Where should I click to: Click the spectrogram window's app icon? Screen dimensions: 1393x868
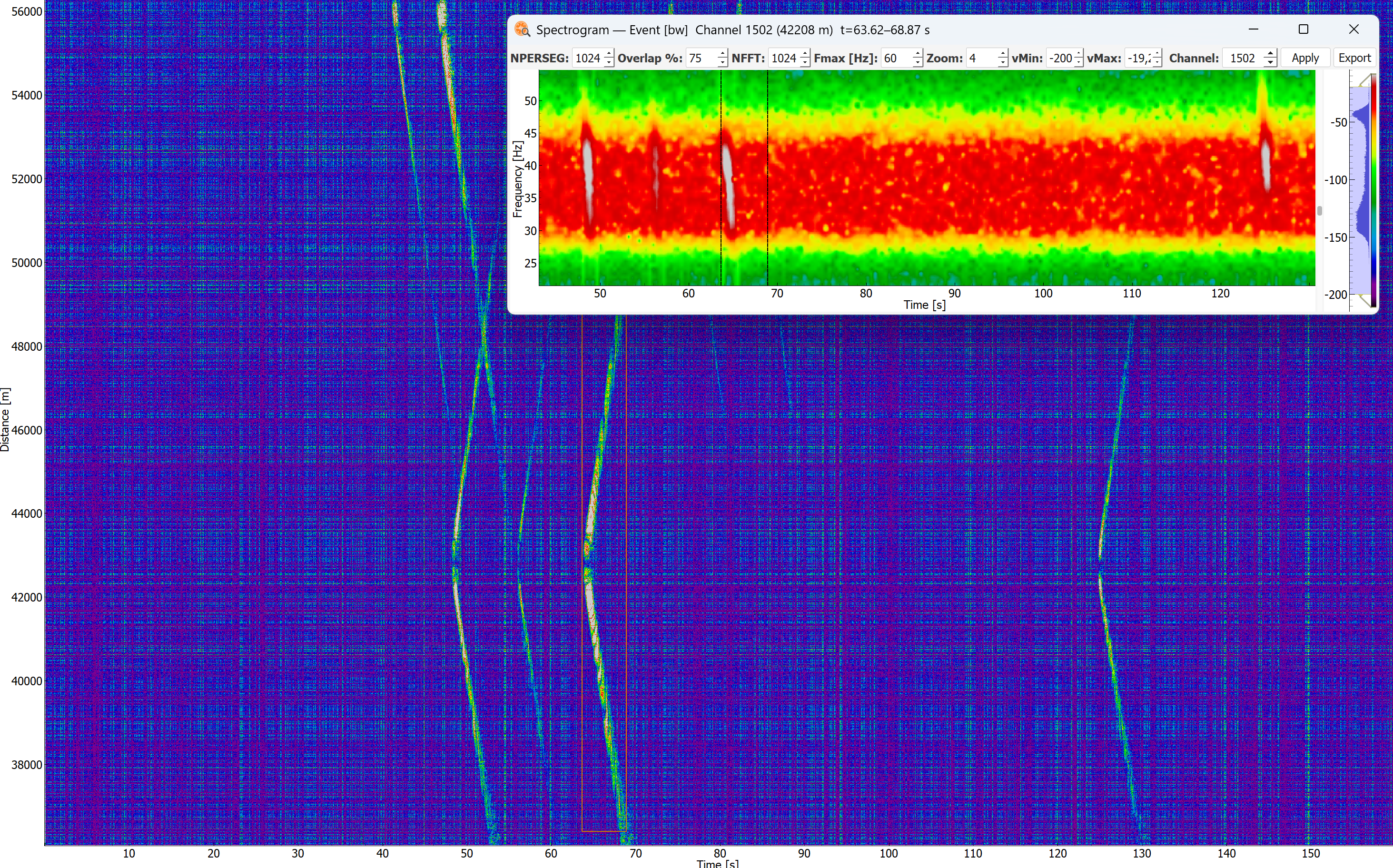click(522, 30)
